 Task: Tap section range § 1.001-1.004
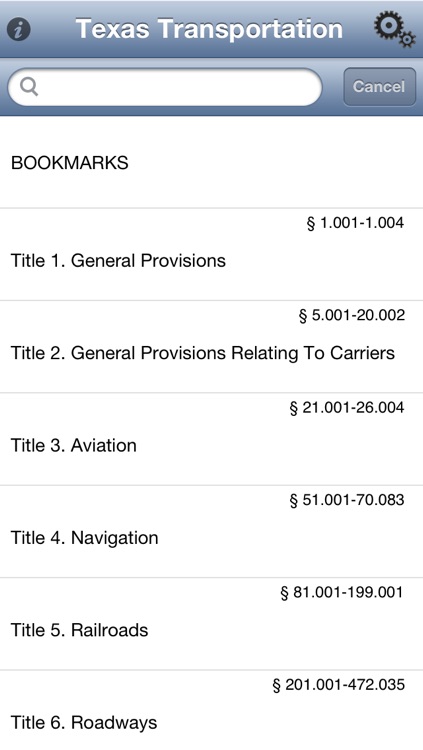click(x=355, y=223)
